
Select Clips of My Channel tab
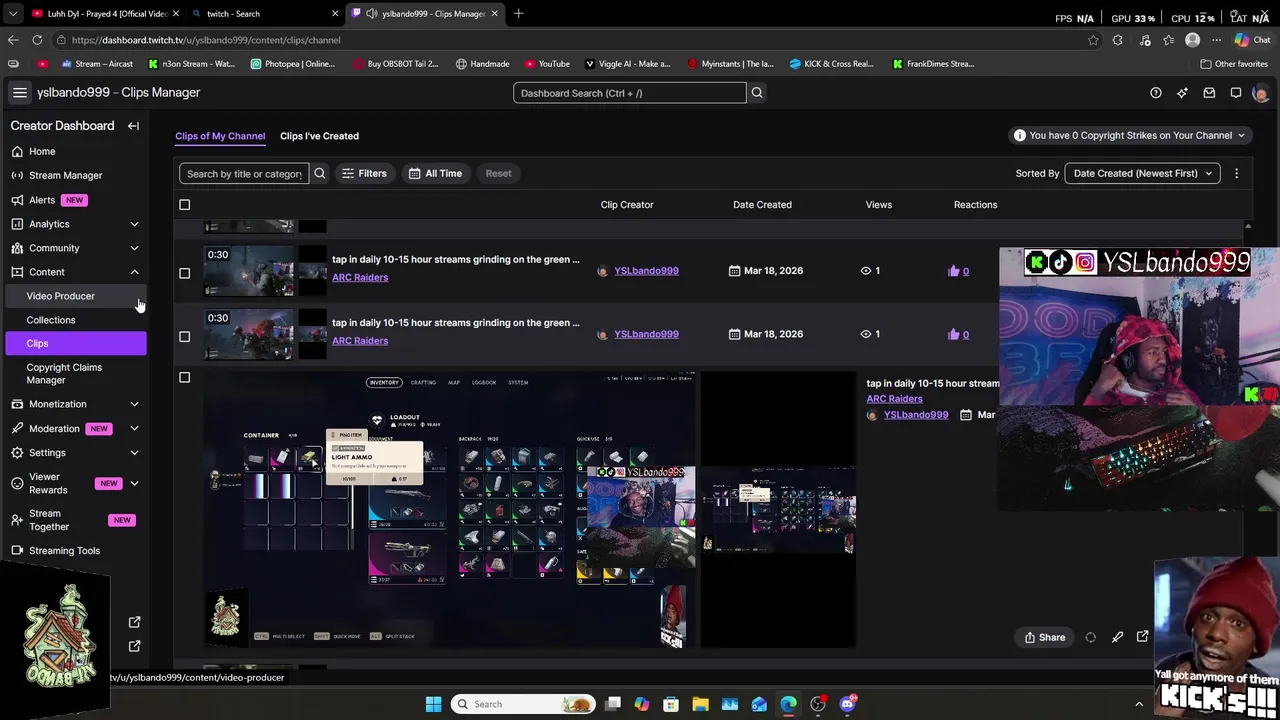(x=220, y=136)
